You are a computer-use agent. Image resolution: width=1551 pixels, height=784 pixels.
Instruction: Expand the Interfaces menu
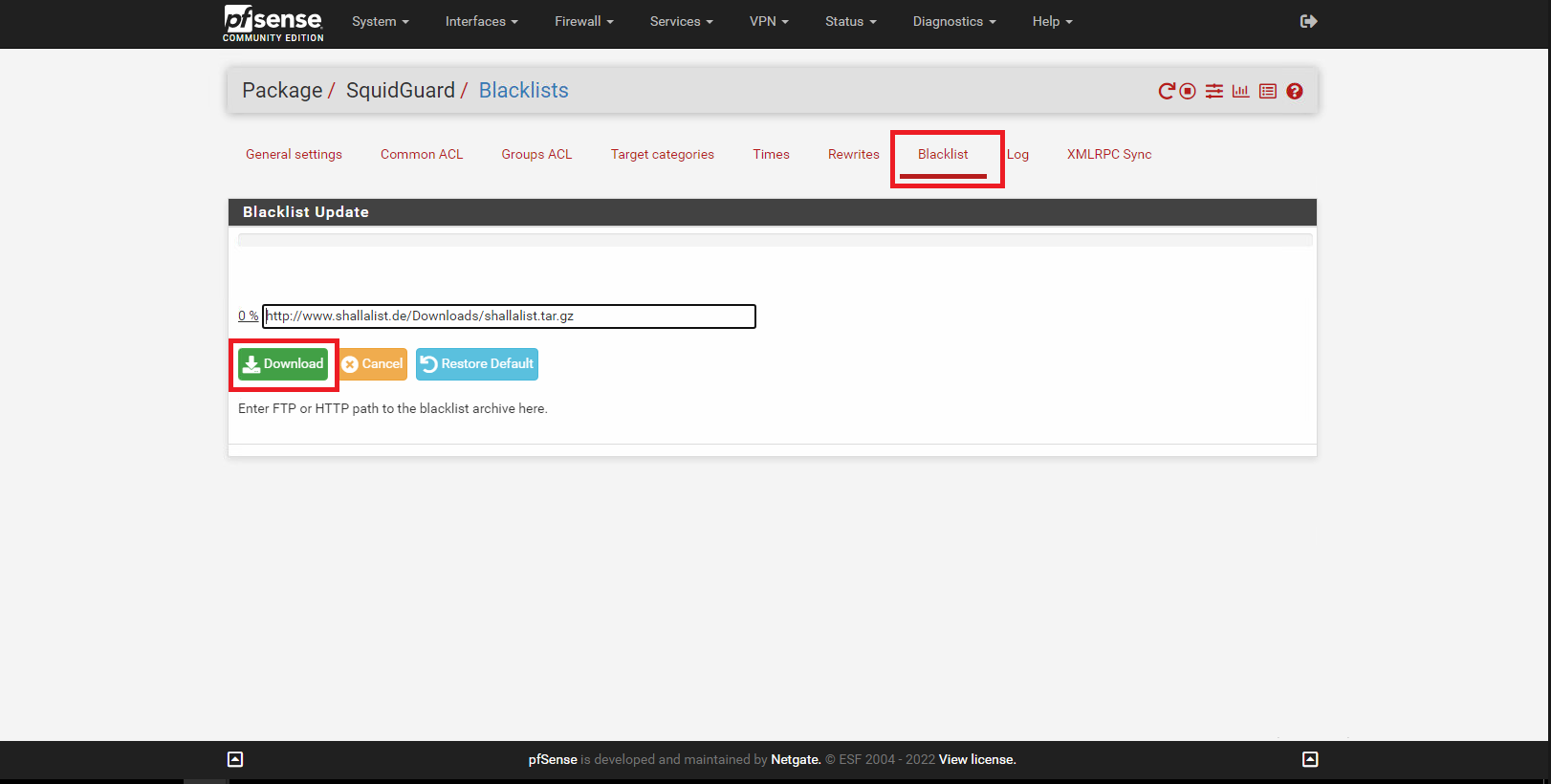pyautogui.click(x=482, y=21)
